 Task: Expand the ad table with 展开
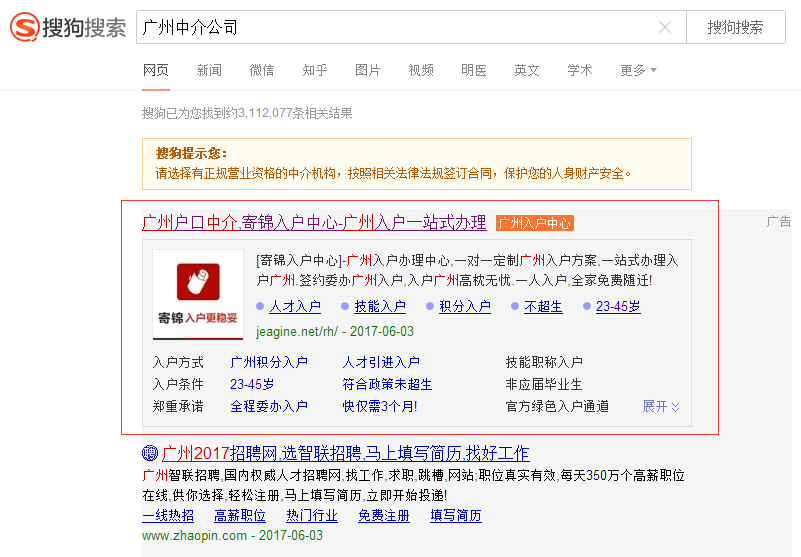[x=661, y=406]
